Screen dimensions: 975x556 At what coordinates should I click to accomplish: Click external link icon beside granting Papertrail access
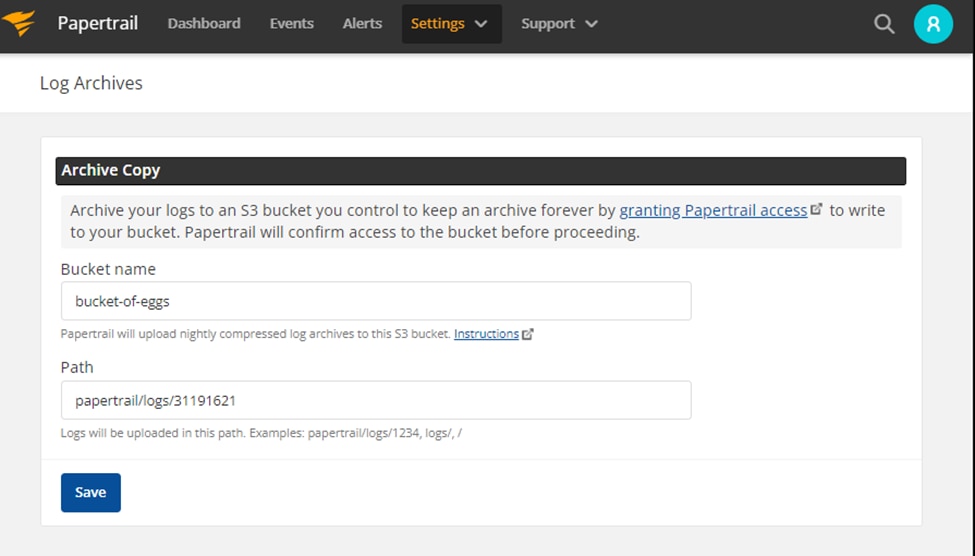point(816,210)
